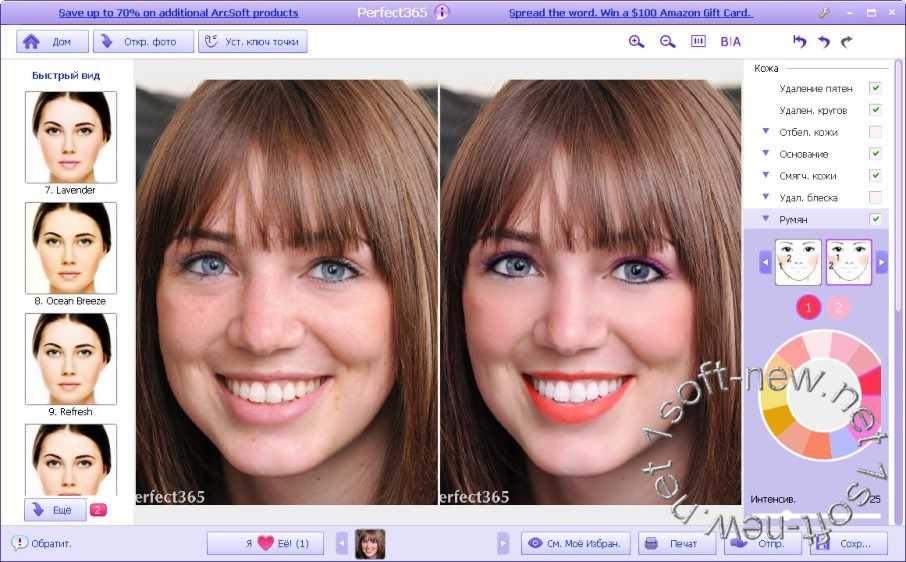Fit photo to window icon
The height and width of the screenshot is (562, 906).
click(698, 41)
